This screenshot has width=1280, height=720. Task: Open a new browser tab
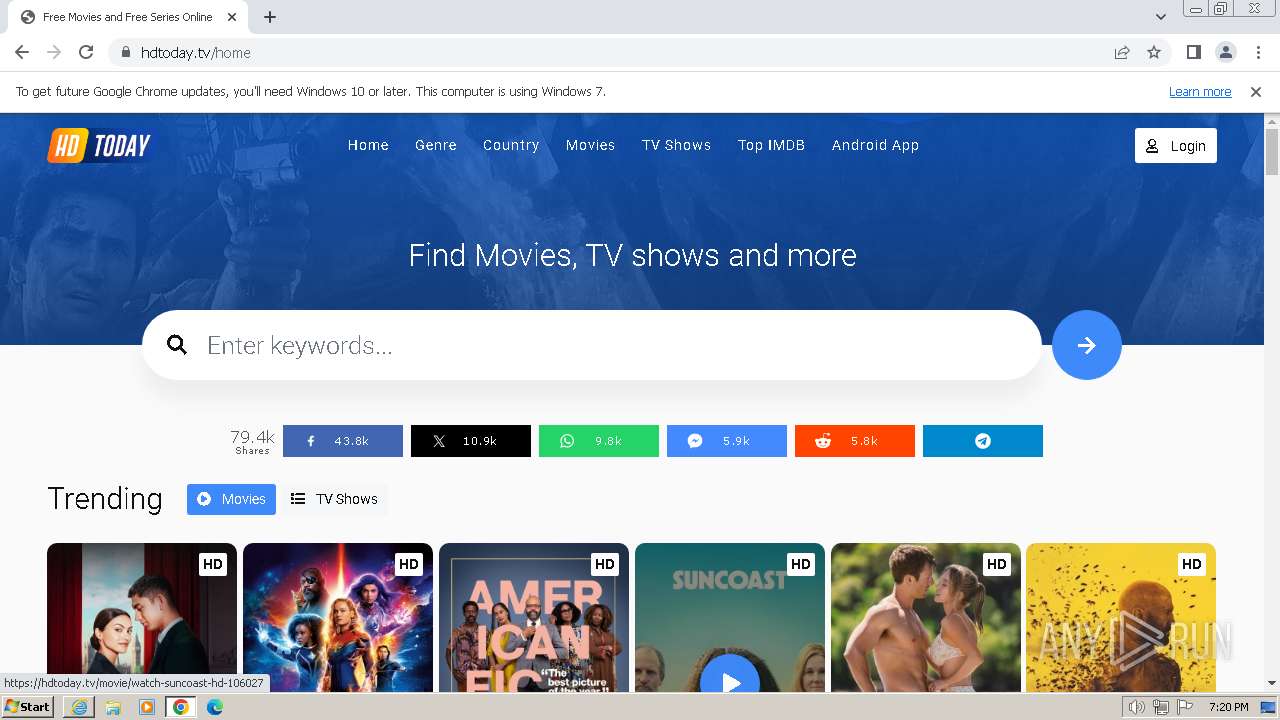click(x=270, y=17)
